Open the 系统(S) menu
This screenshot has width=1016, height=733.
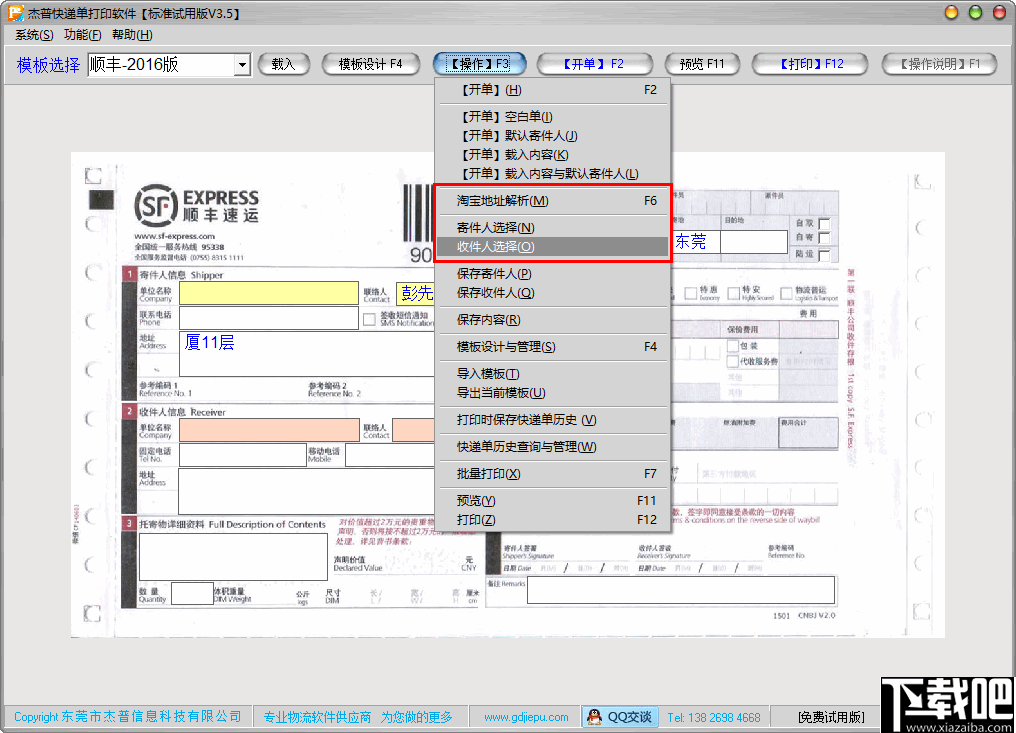[x=34, y=35]
